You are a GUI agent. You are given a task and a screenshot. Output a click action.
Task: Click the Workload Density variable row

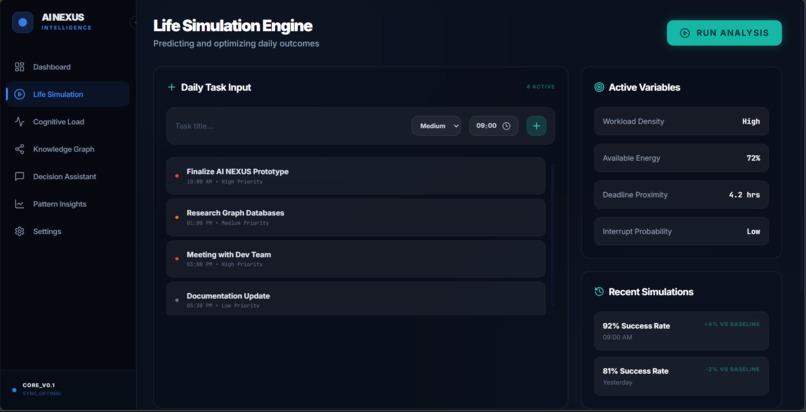click(681, 121)
